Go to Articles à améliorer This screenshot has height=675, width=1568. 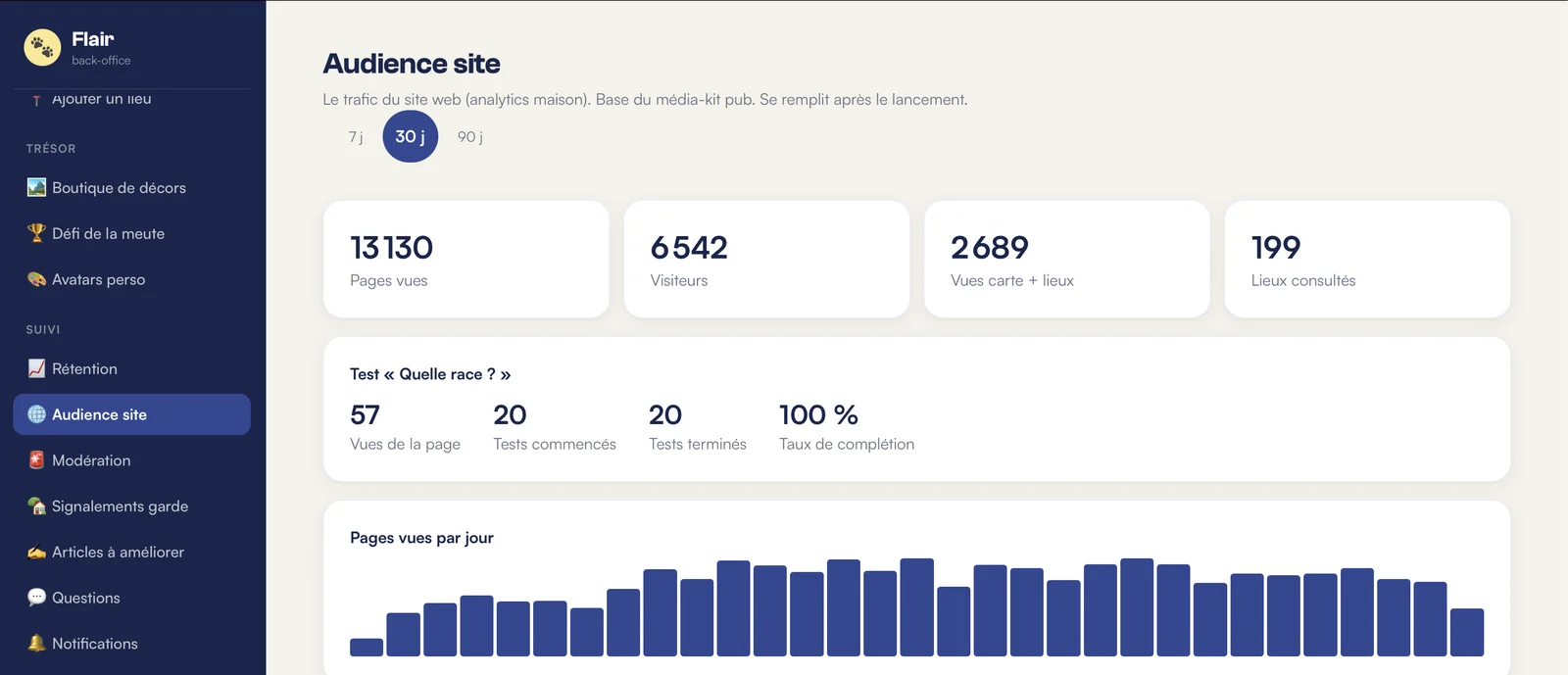(131, 552)
